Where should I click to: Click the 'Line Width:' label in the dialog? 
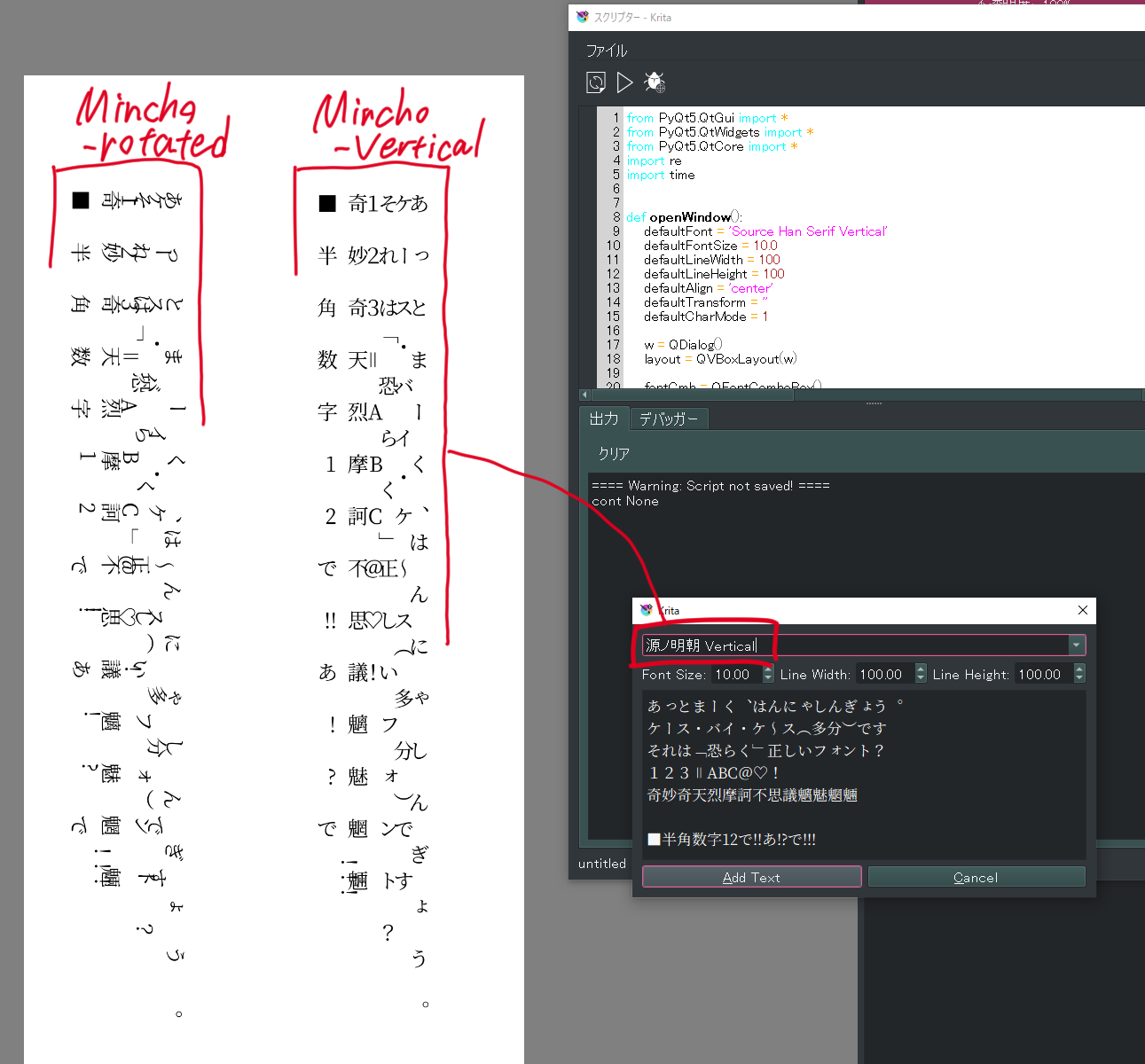pyautogui.click(x=815, y=675)
